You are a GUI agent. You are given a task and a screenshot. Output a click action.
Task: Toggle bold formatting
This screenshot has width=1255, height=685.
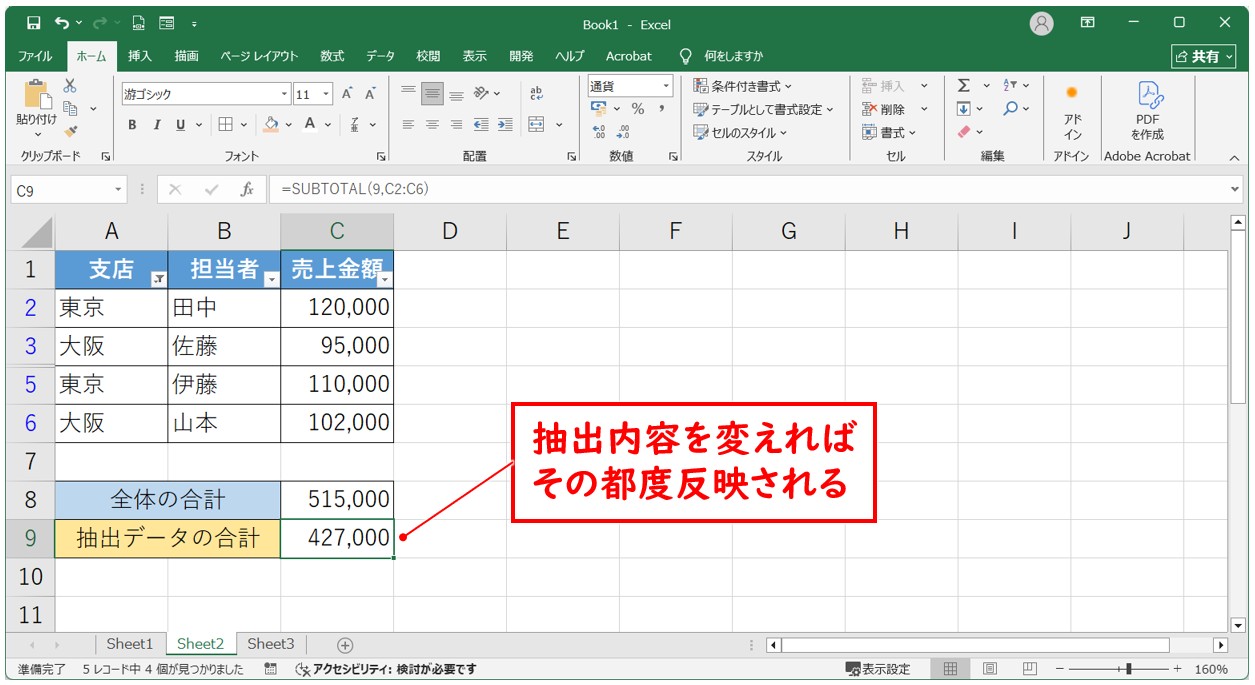132,125
